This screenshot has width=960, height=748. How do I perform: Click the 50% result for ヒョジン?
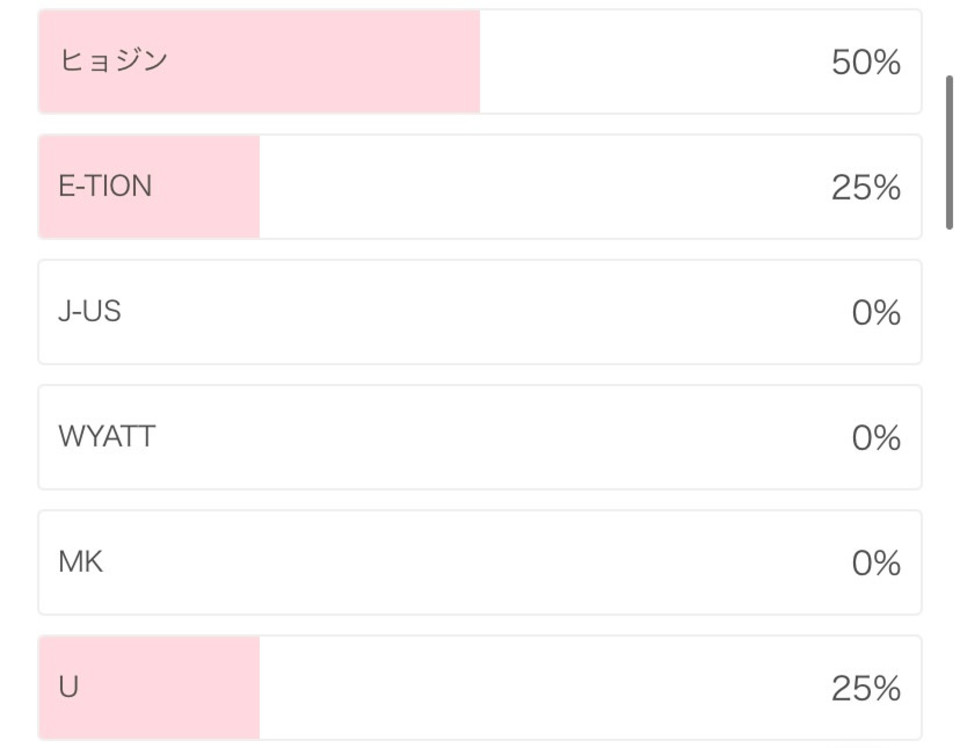(x=866, y=62)
